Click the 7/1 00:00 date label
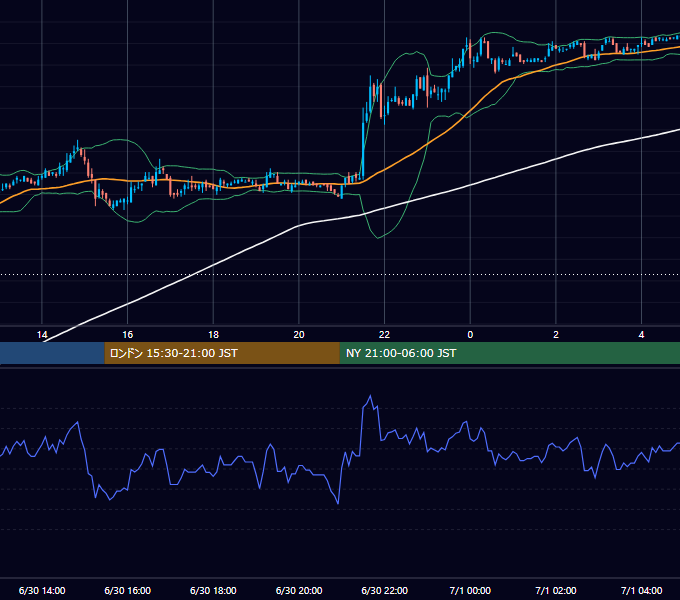Image resolution: width=680 pixels, height=600 pixels. [x=470, y=590]
